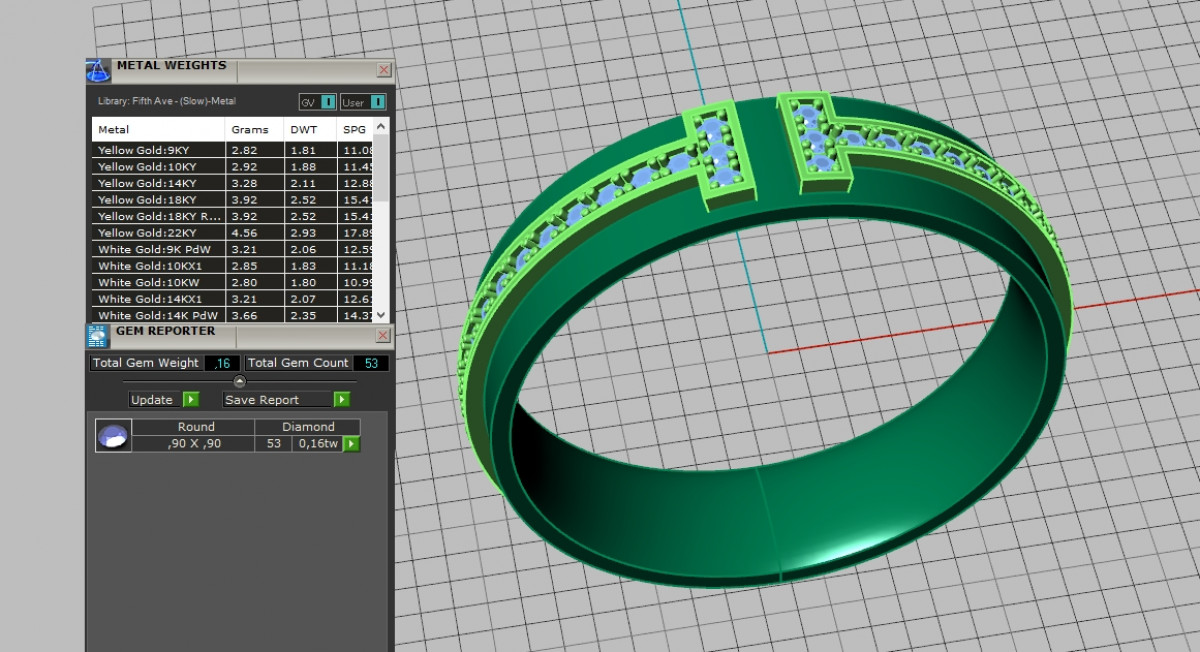The width and height of the screenshot is (1200, 652).
Task: Collapse the Gem Reporter totals section
Action: [x=239, y=381]
